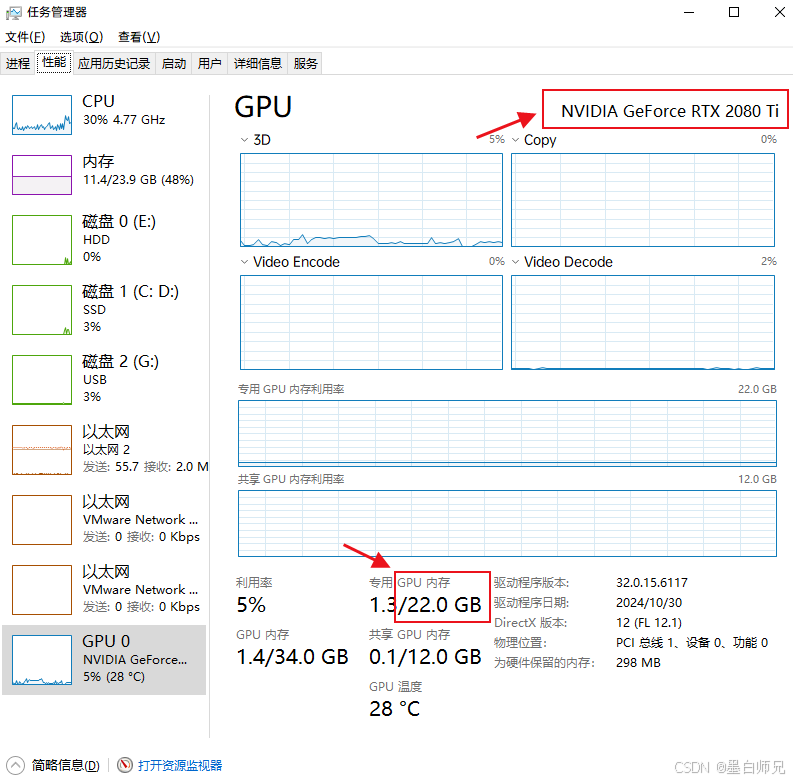The height and width of the screenshot is (781, 793).
Task: Click the first VMware Network adapter entry
Action: (104, 520)
